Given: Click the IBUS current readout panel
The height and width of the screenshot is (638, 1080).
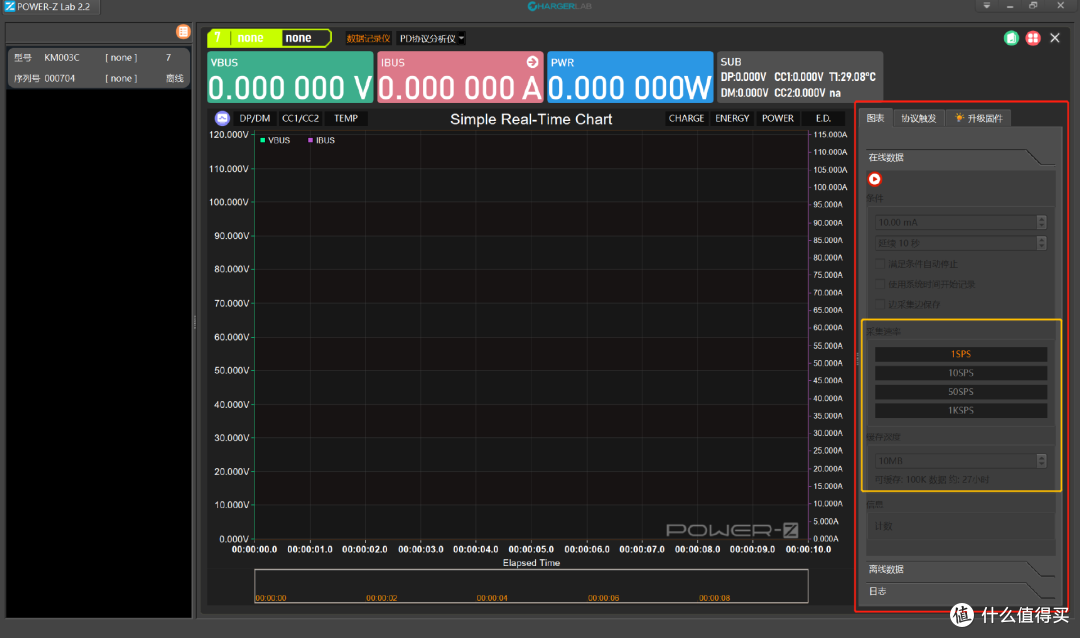Looking at the screenshot, I should [x=460, y=76].
